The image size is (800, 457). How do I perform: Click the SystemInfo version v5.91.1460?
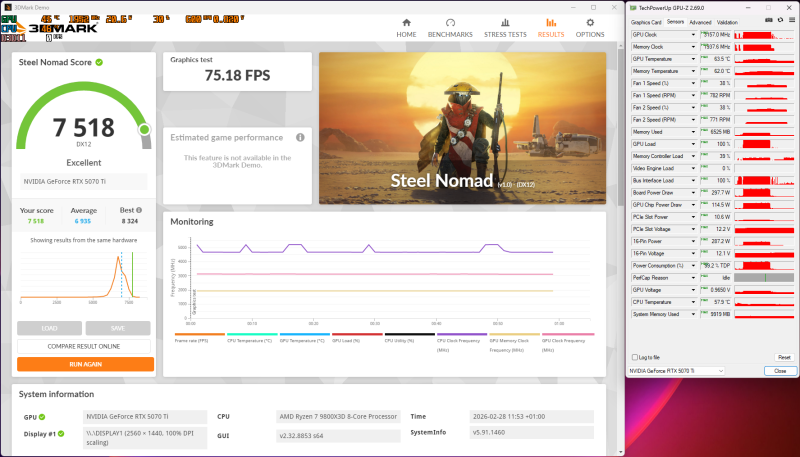[532, 433]
